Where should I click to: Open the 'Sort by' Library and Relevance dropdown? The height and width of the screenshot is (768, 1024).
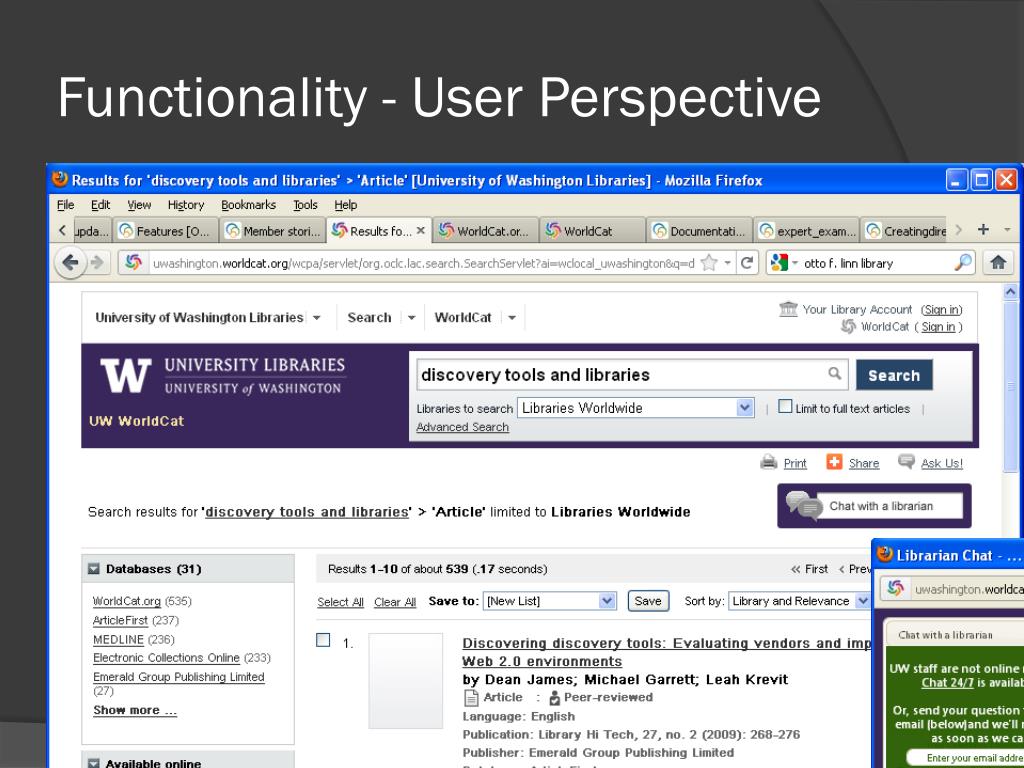click(x=800, y=601)
